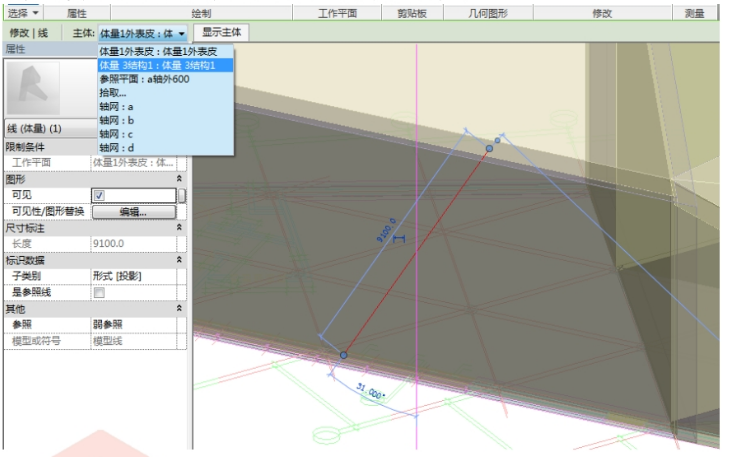Image resolution: width=730 pixels, height=457 pixels.
Task: Click the 绘制 ribbon panel label
Action: tap(201, 13)
